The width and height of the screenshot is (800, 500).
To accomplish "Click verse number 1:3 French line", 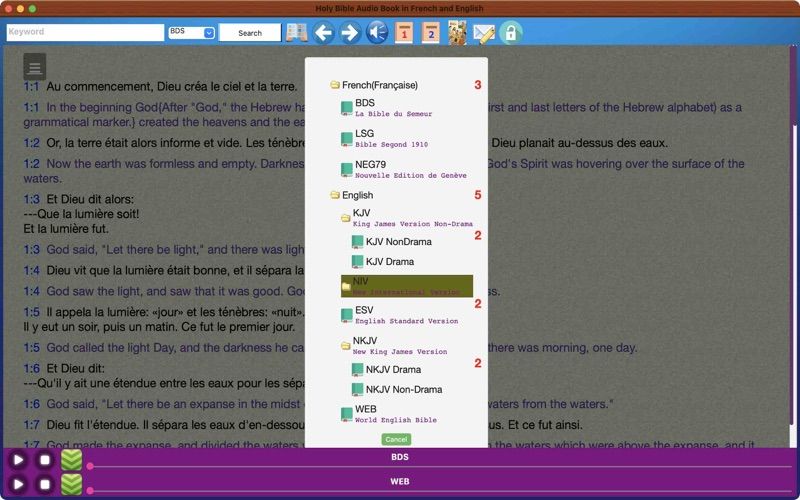I will (x=32, y=199).
